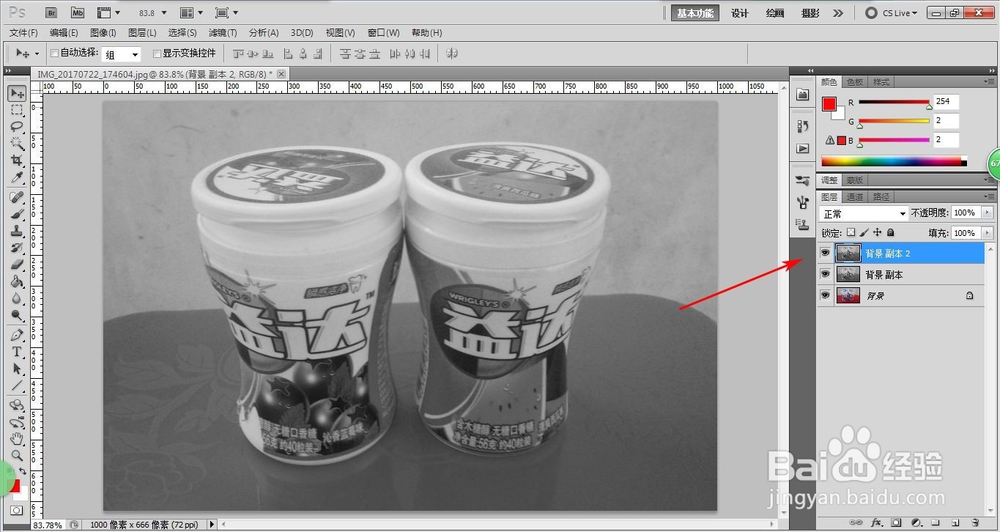Launch Mini Bridge with Mb icon

tap(77, 13)
